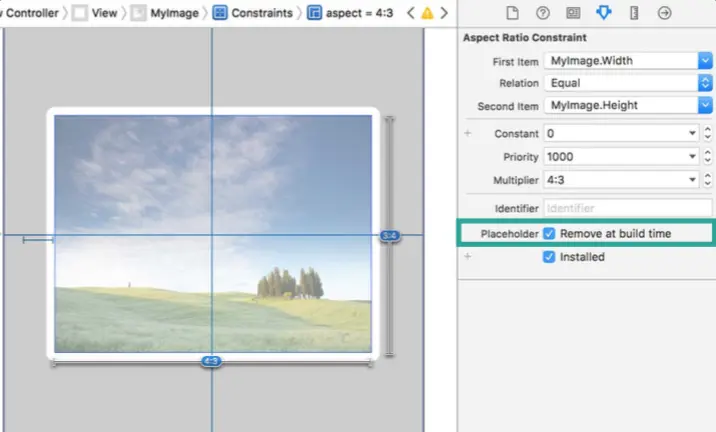Open the File inspector tab
The image size is (716, 432).
[x=512, y=13]
